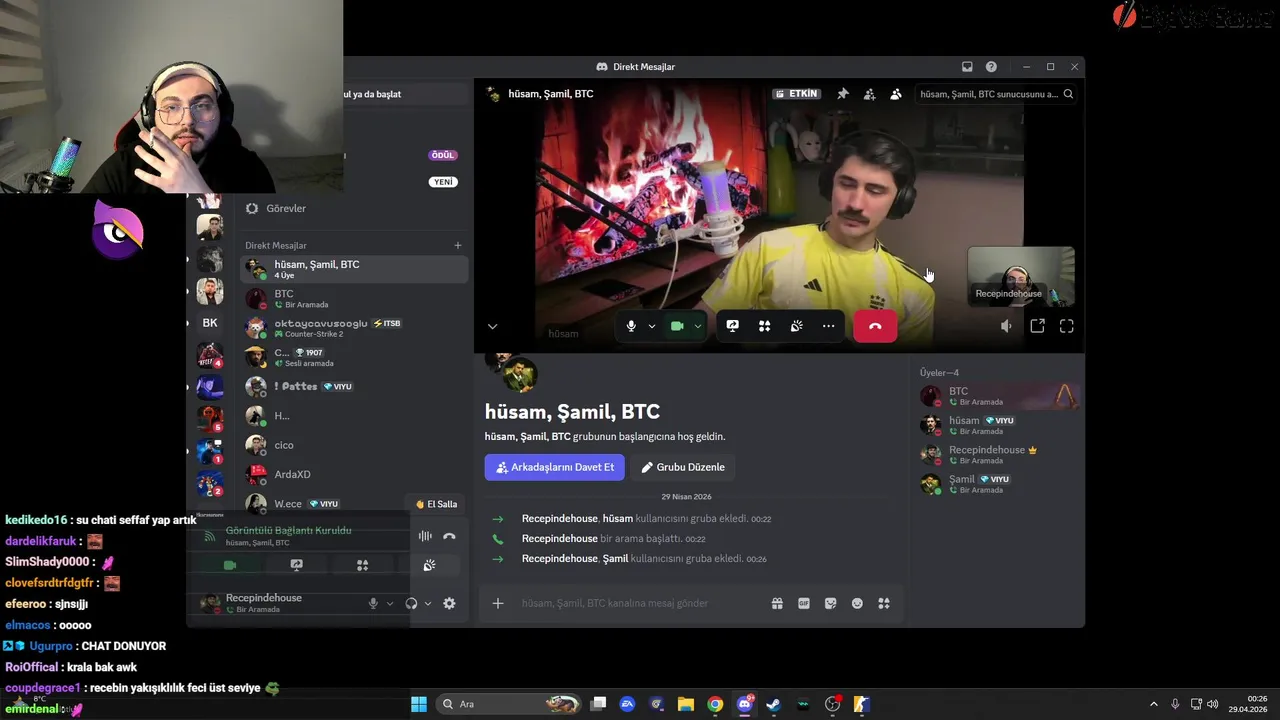Open oktaycavusooglu direct message
This screenshot has height=720, width=1280.
click(x=355, y=328)
